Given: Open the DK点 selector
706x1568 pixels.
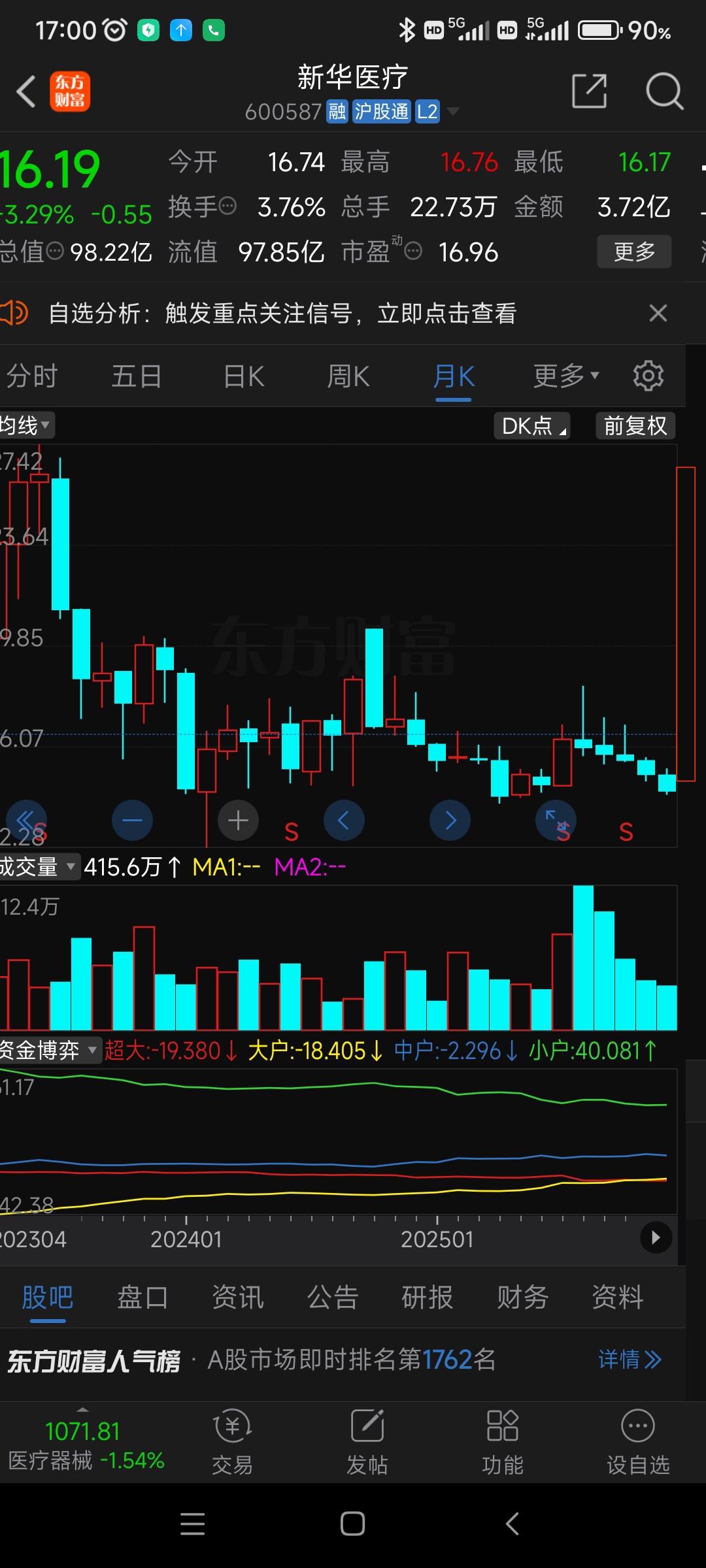Looking at the screenshot, I should pyautogui.click(x=532, y=425).
